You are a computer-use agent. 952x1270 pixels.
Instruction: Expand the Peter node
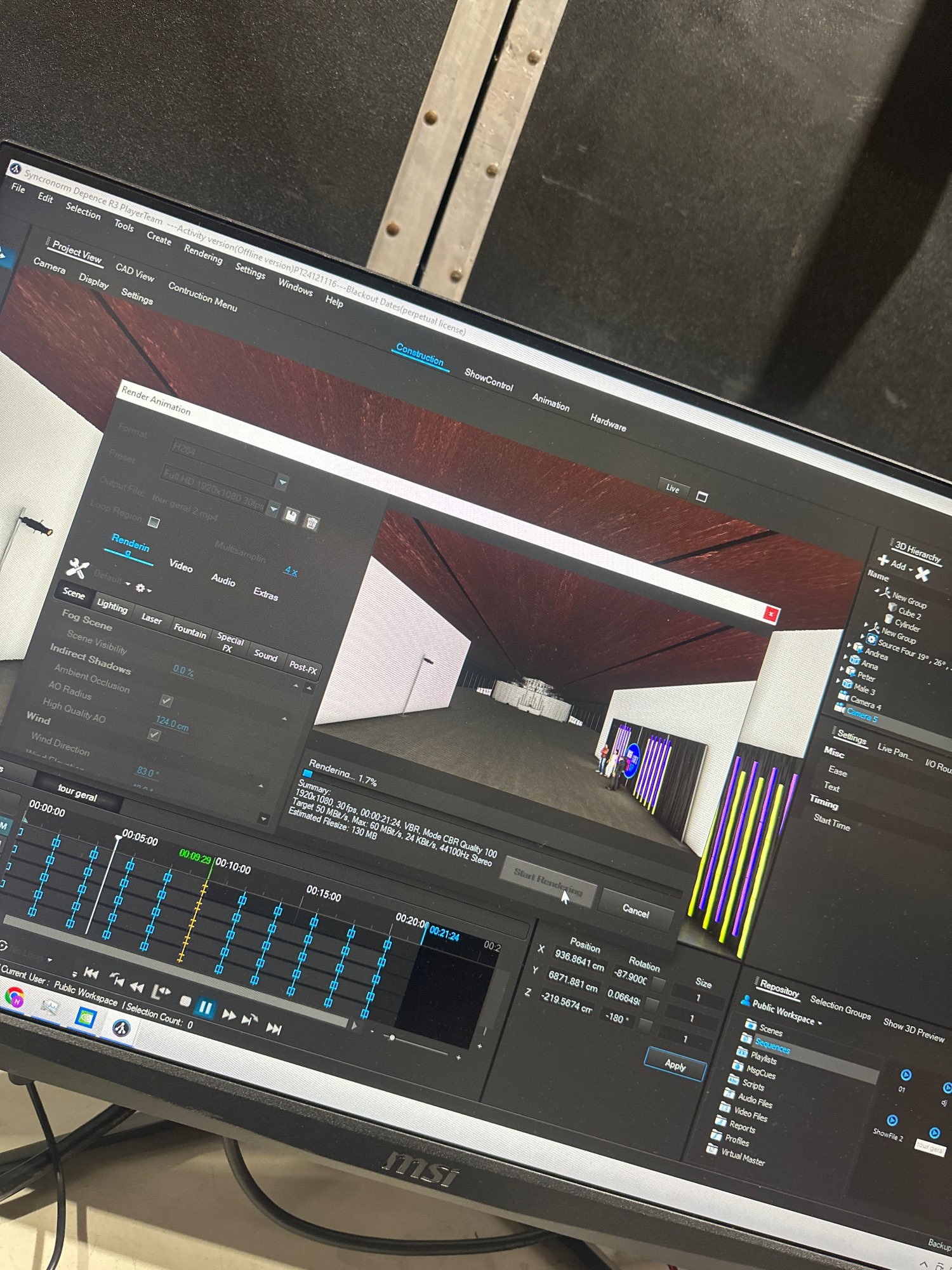coord(842,669)
